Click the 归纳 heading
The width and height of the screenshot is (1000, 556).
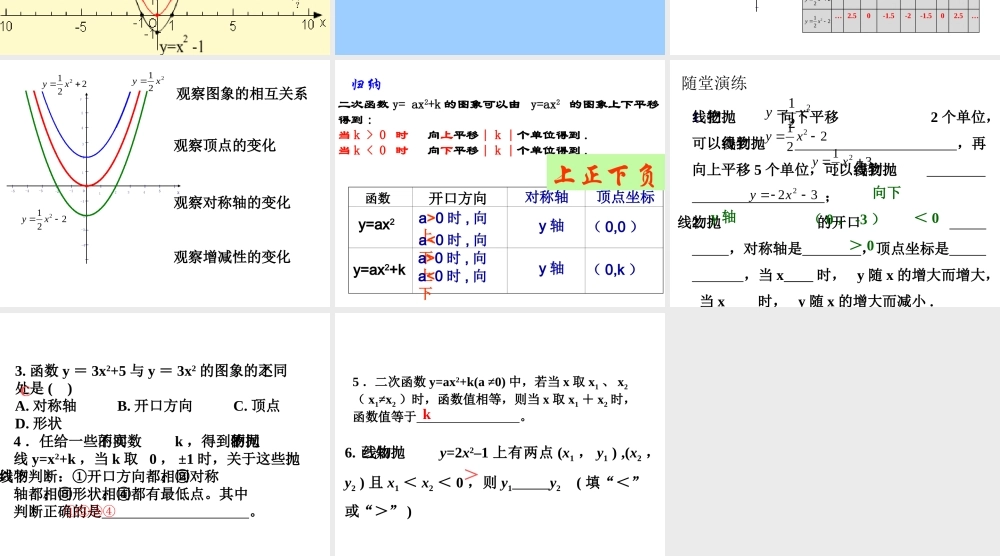click(x=366, y=84)
